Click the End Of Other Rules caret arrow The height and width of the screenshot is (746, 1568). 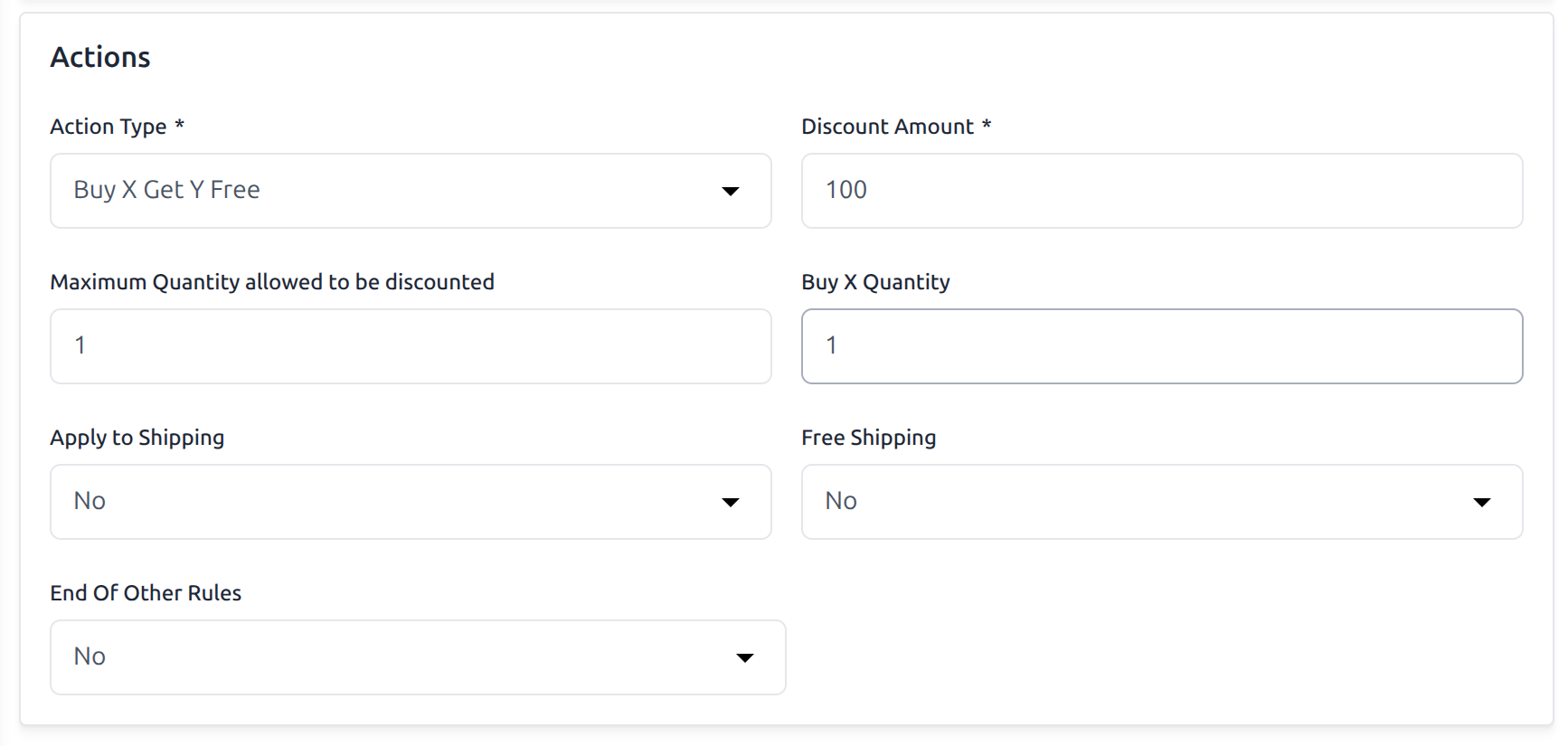745,657
